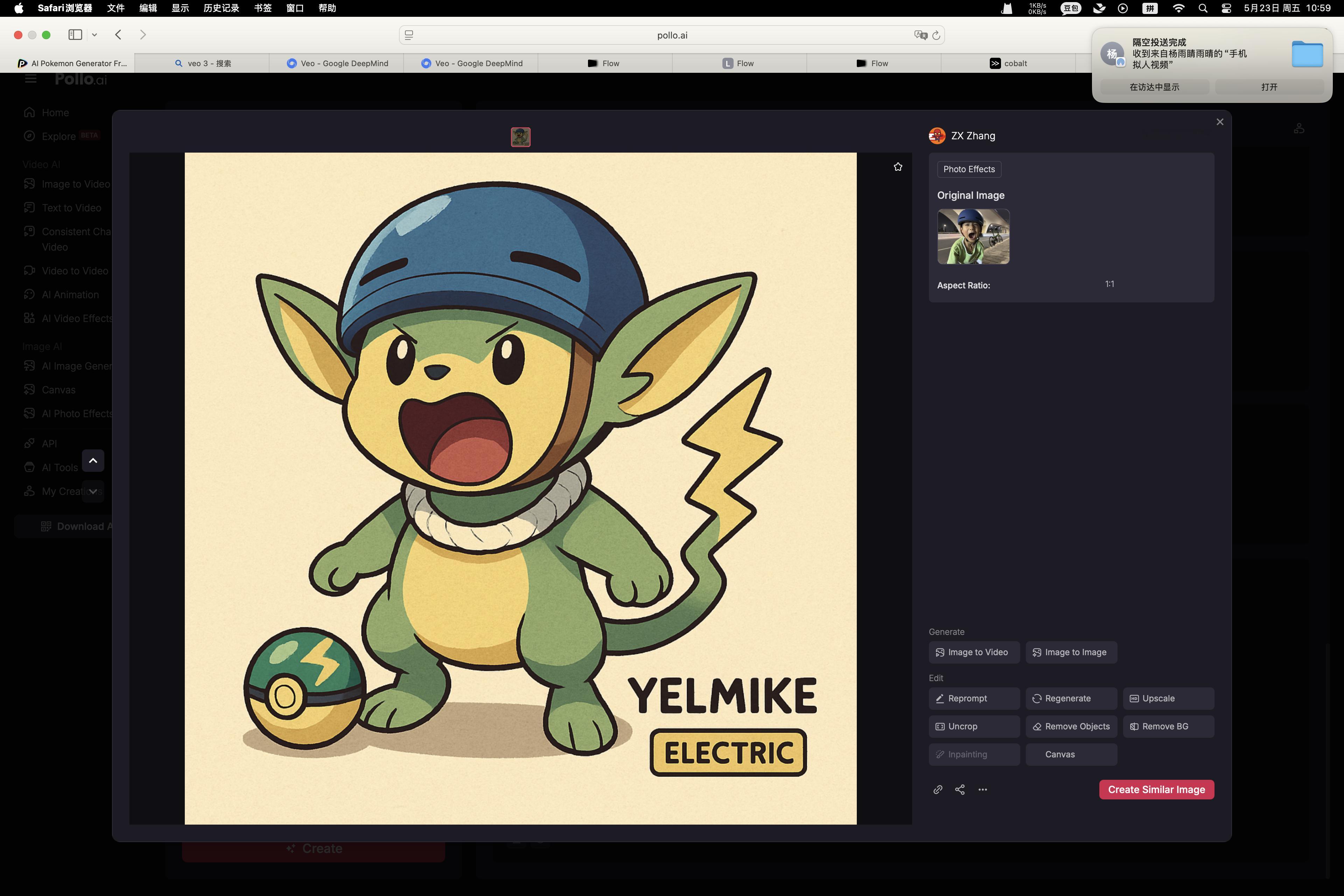The image size is (1344, 896).
Task: Open the Canvas editor button
Action: 1071,754
